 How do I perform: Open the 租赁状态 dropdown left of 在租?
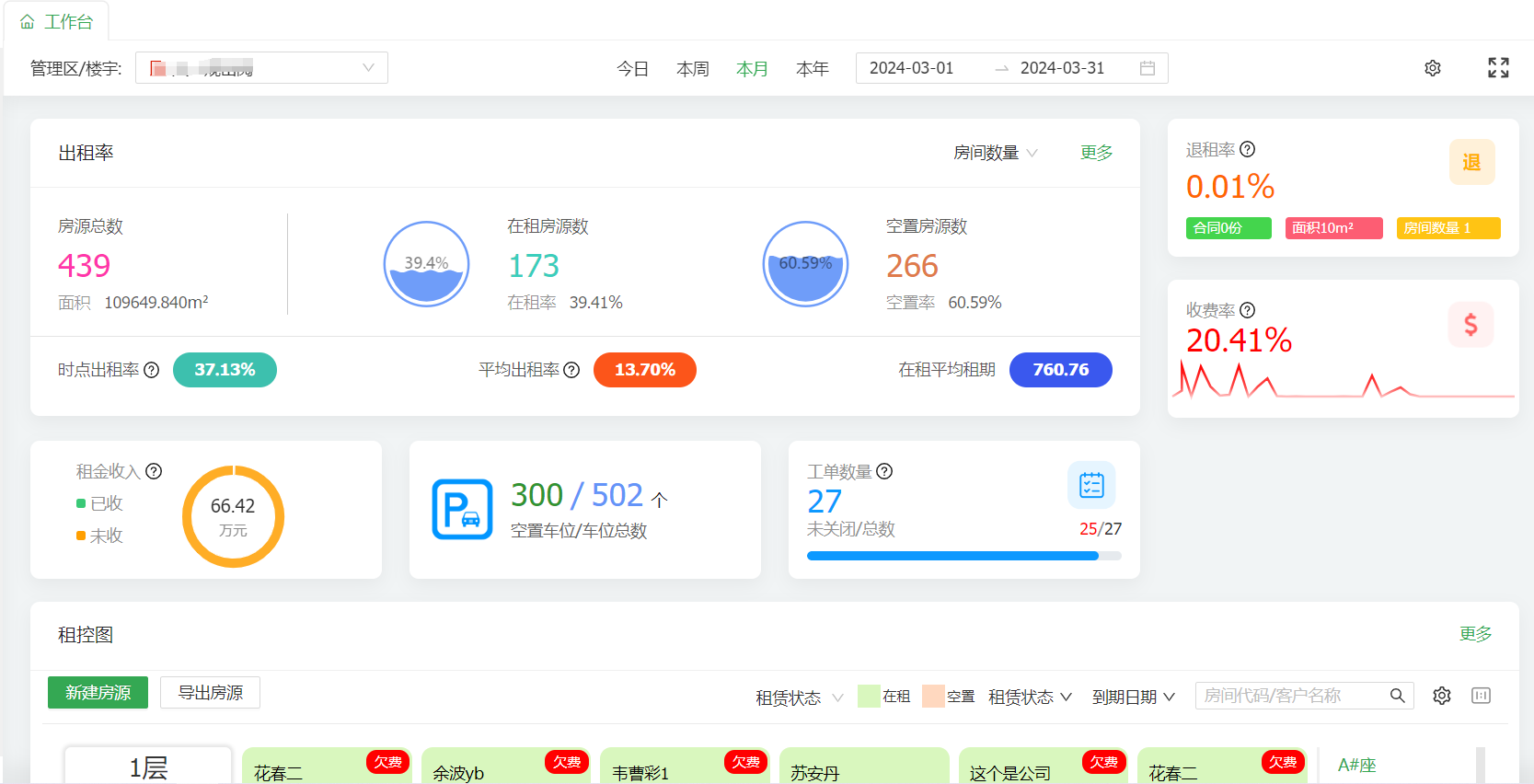click(799, 698)
